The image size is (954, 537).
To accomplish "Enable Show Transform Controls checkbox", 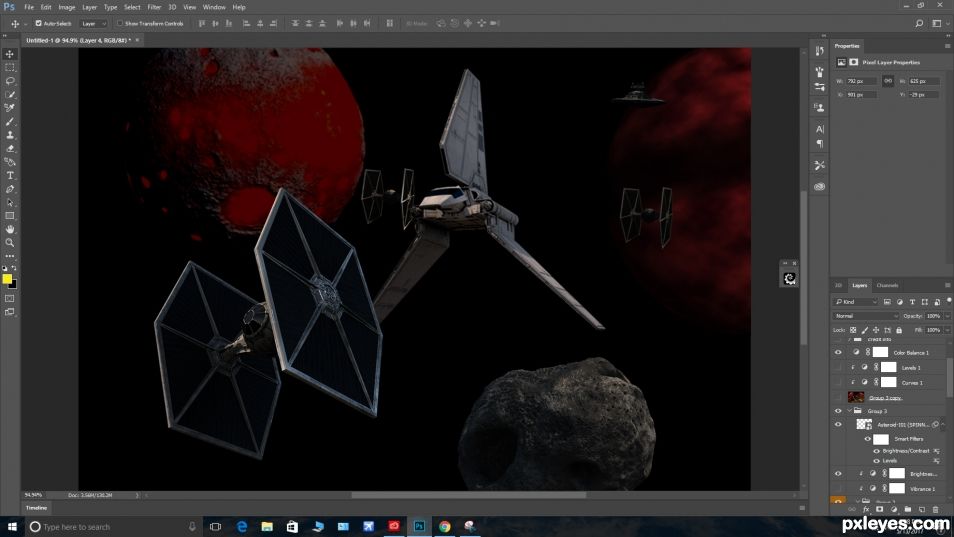I will [x=120, y=23].
